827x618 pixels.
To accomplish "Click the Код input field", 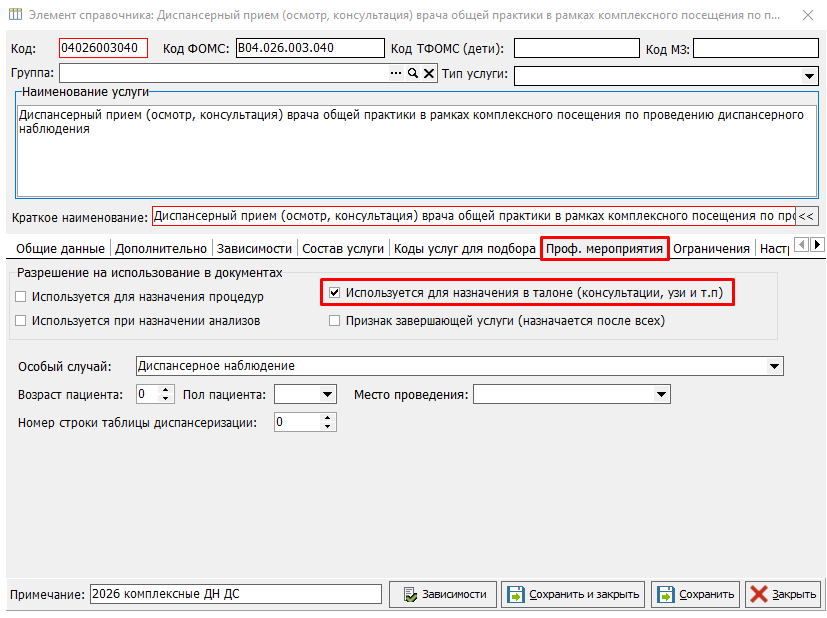I will click(x=103, y=48).
